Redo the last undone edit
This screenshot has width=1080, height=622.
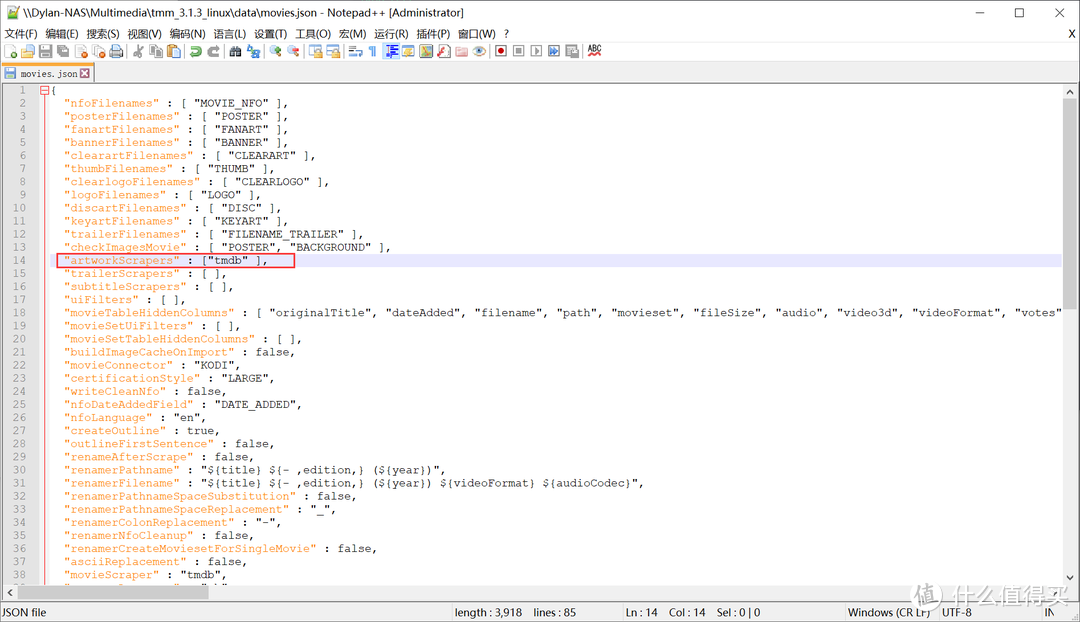click(x=214, y=51)
